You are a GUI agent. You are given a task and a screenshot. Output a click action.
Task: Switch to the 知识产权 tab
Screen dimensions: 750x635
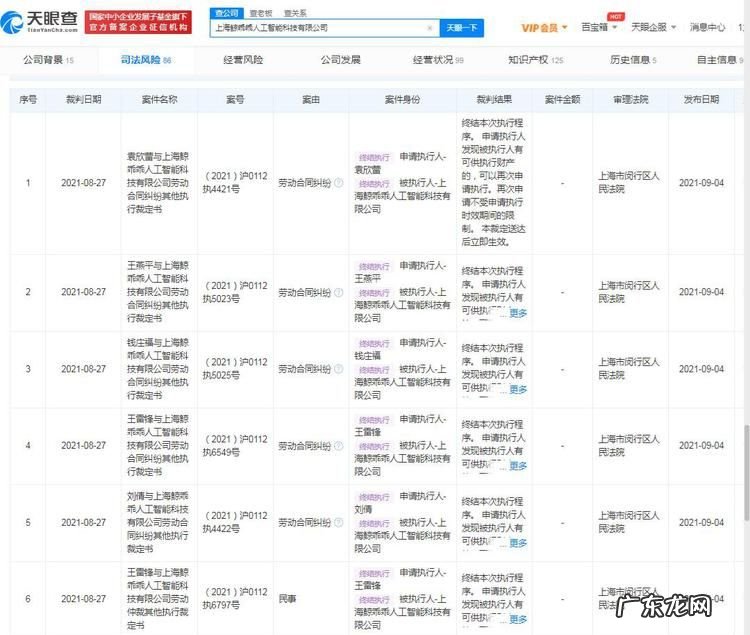[x=536, y=60]
